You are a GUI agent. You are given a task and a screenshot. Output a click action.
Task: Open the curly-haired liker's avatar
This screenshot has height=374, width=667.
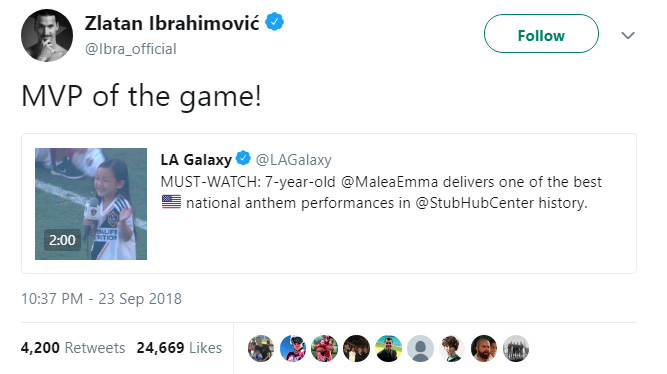pos(452,348)
